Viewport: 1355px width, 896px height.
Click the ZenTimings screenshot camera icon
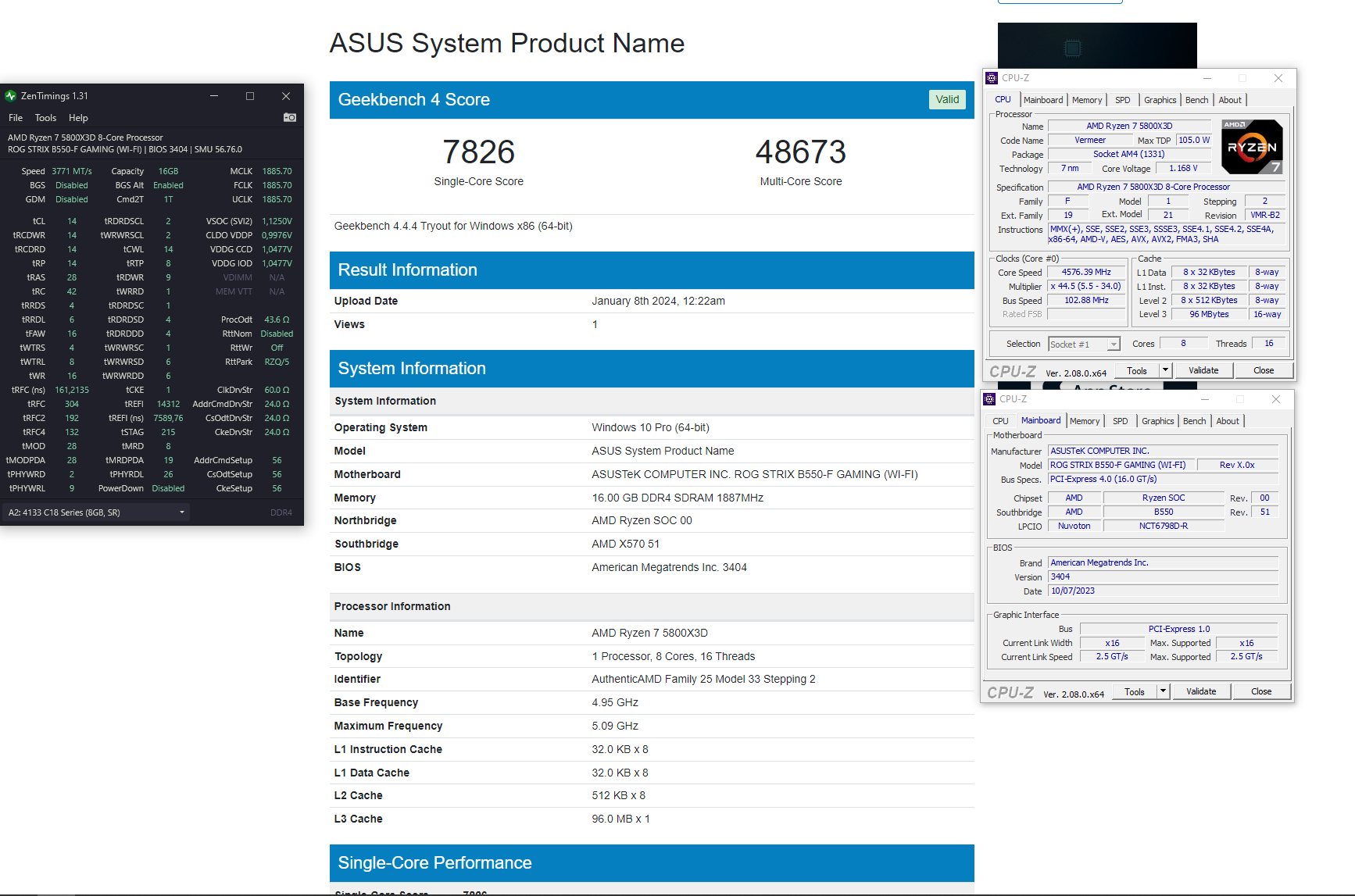pyautogui.click(x=290, y=117)
